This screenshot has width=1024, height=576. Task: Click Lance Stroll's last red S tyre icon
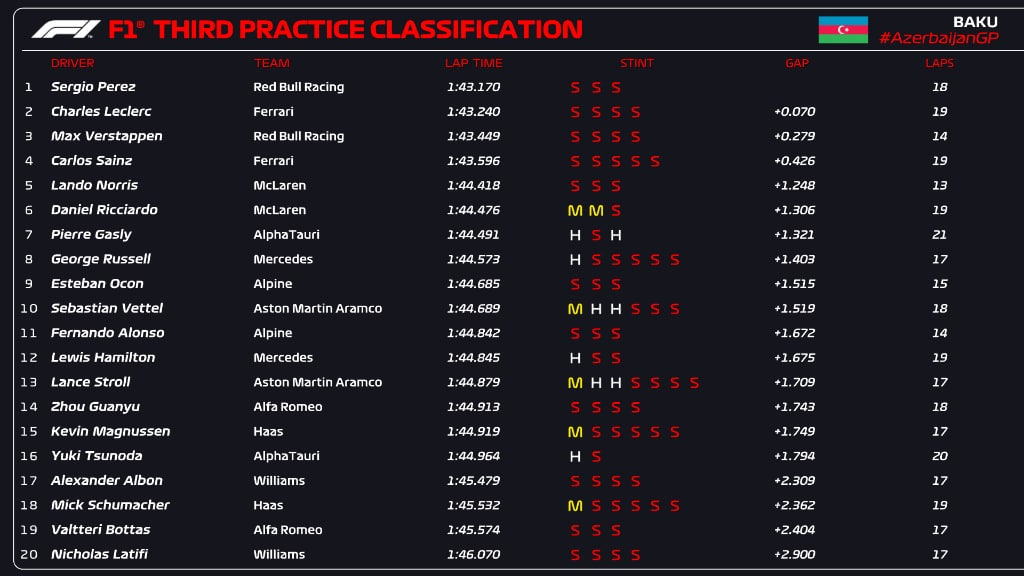click(x=694, y=383)
